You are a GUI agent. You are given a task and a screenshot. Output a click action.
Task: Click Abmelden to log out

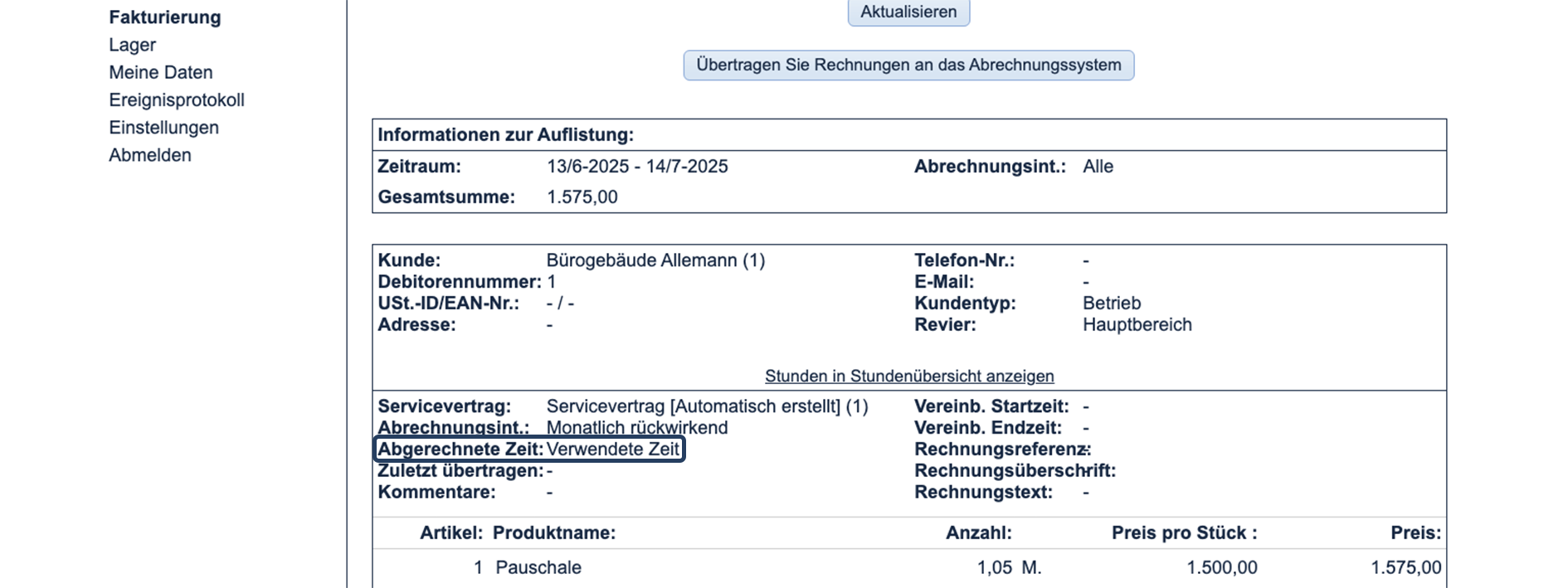click(150, 155)
